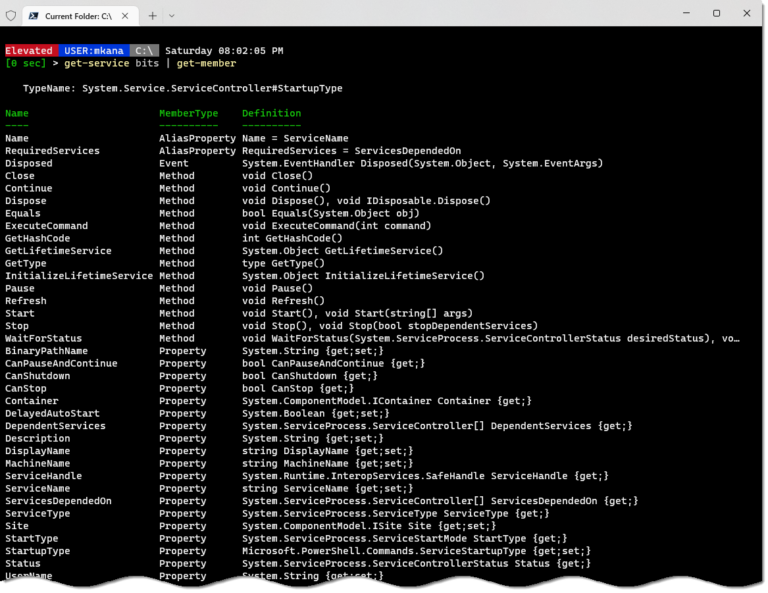Select the 'Current Folder: C:\' tab

point(80,15)
